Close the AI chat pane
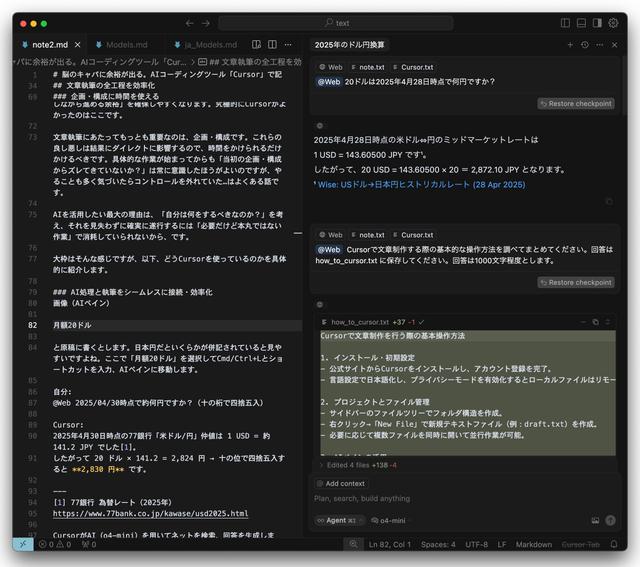 point(615,45)
